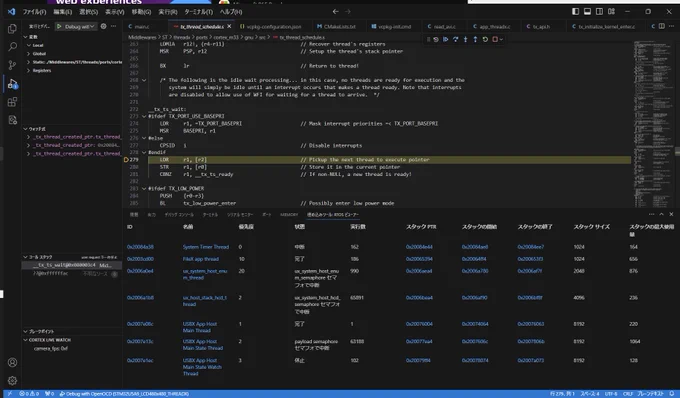The image size is (680, 398).
Task: Open the Customize Layout icon
Action: (x=611, y=12)
